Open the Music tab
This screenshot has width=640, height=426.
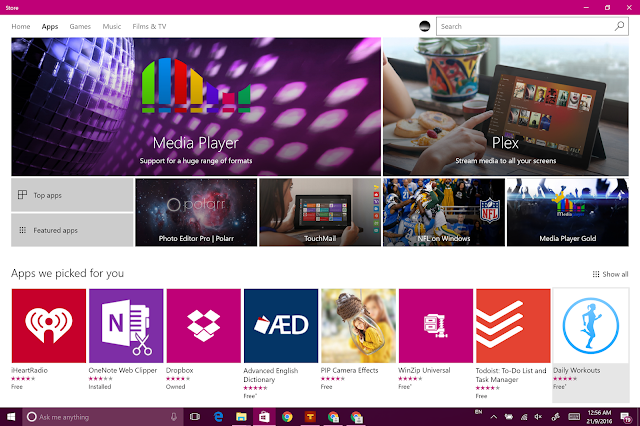tap(112, 27)
